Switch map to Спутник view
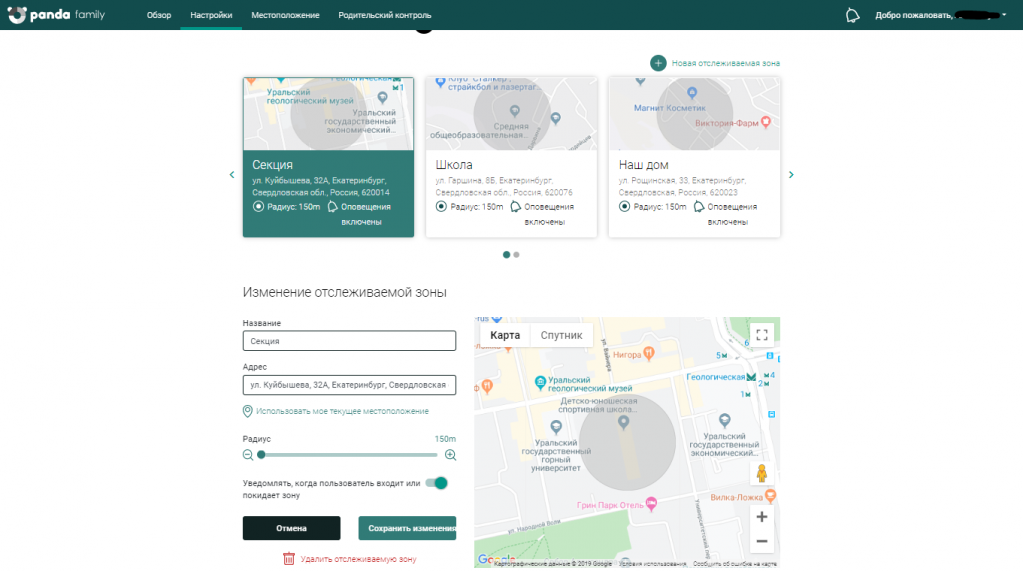 click(x=561, y=335)
